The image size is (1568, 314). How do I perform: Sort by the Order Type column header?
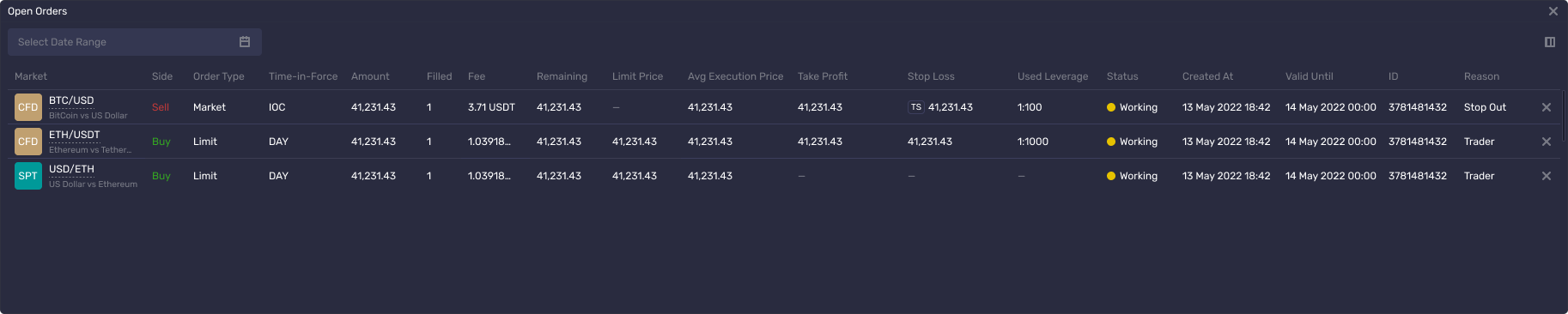point(219,76)
